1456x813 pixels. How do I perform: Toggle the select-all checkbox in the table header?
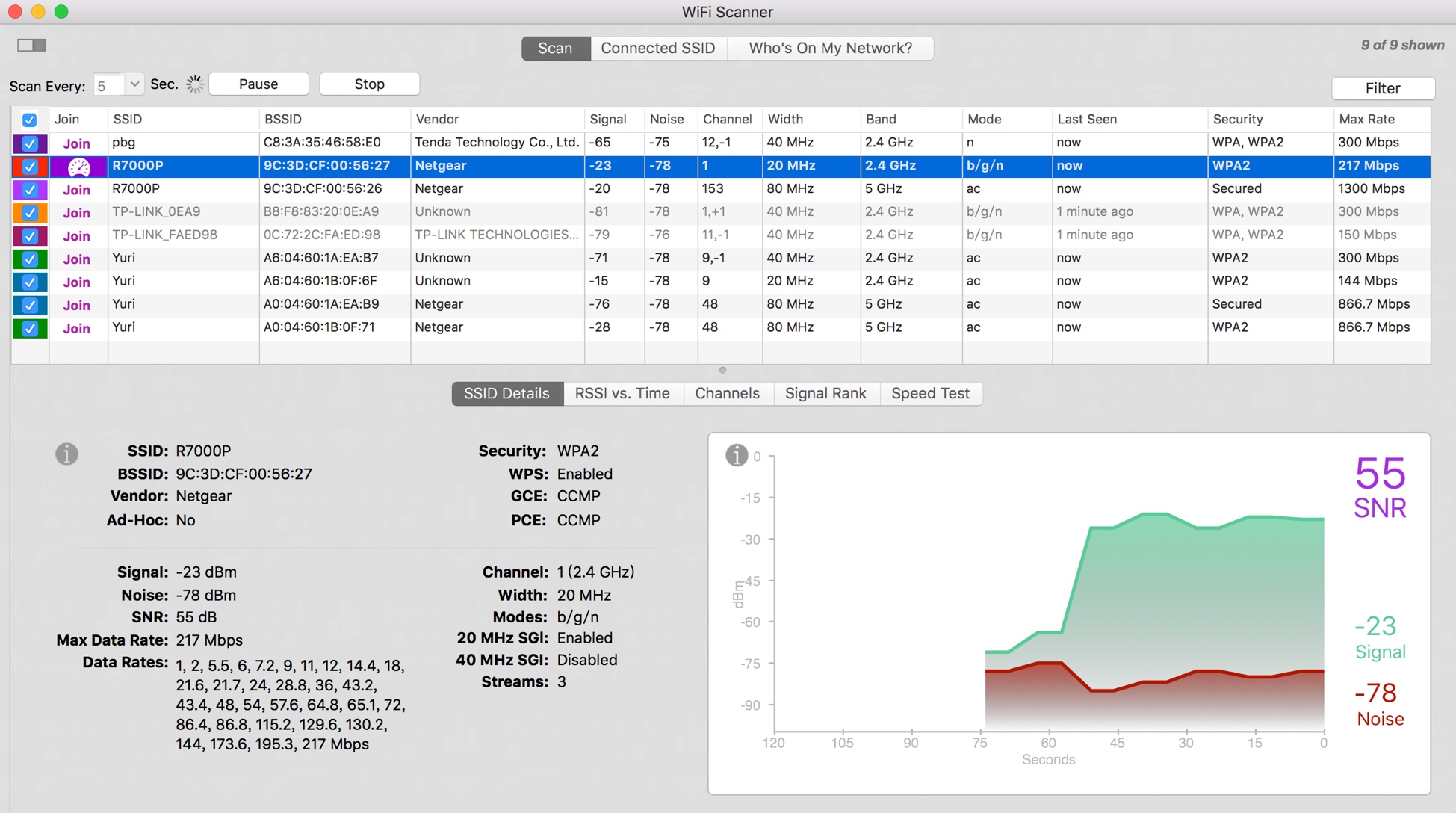coord(30,120)
